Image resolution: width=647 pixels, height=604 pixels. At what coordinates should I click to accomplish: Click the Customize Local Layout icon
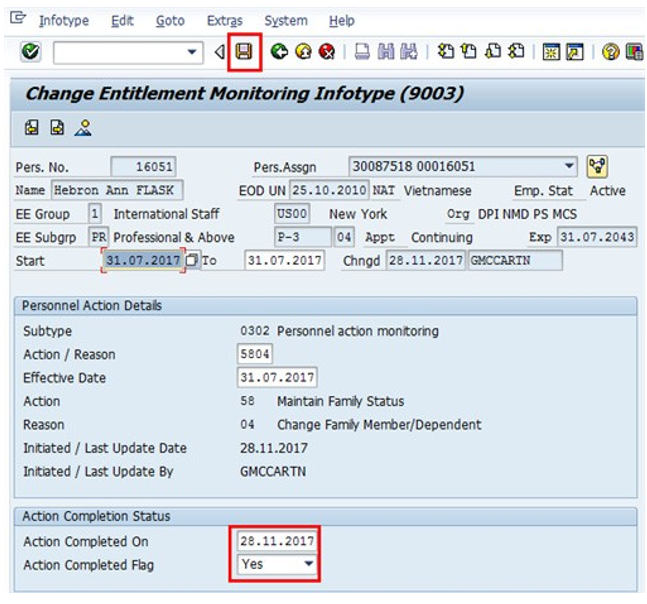(x=634, y=52)
